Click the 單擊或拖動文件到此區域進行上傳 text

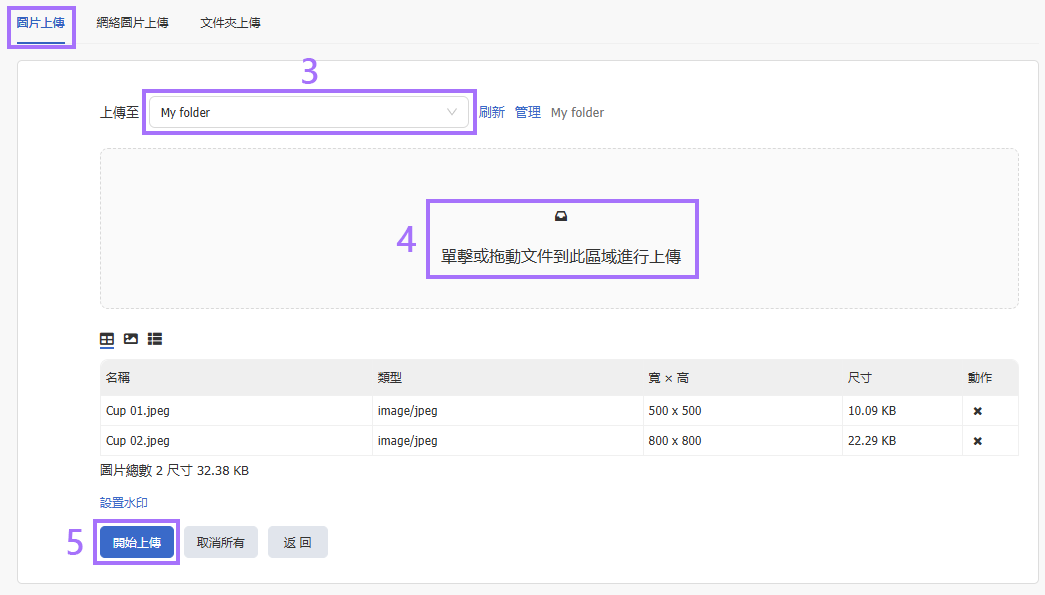pyautogui.click(x=561, y=257)
